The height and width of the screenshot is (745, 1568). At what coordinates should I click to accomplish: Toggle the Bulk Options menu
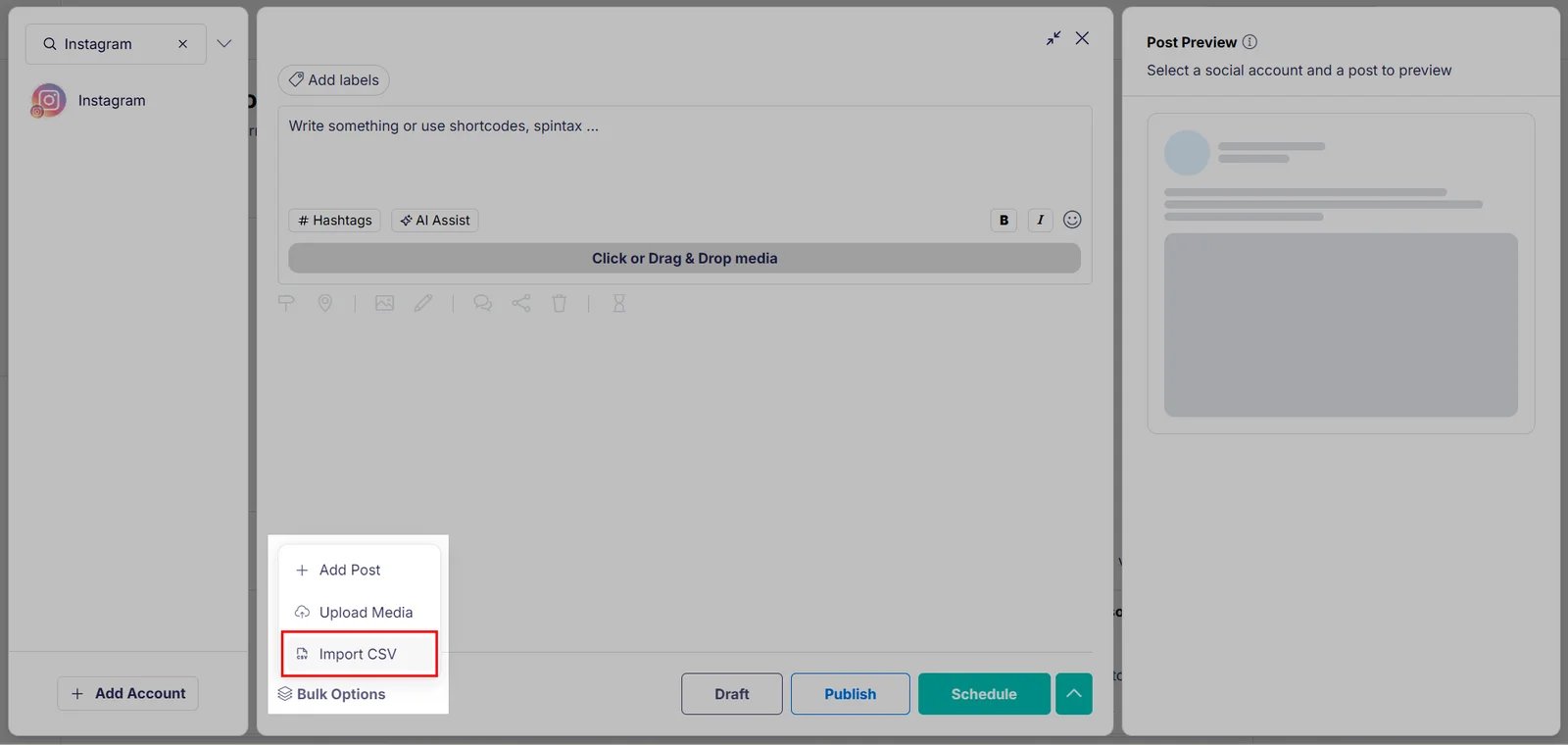(331, 694)
